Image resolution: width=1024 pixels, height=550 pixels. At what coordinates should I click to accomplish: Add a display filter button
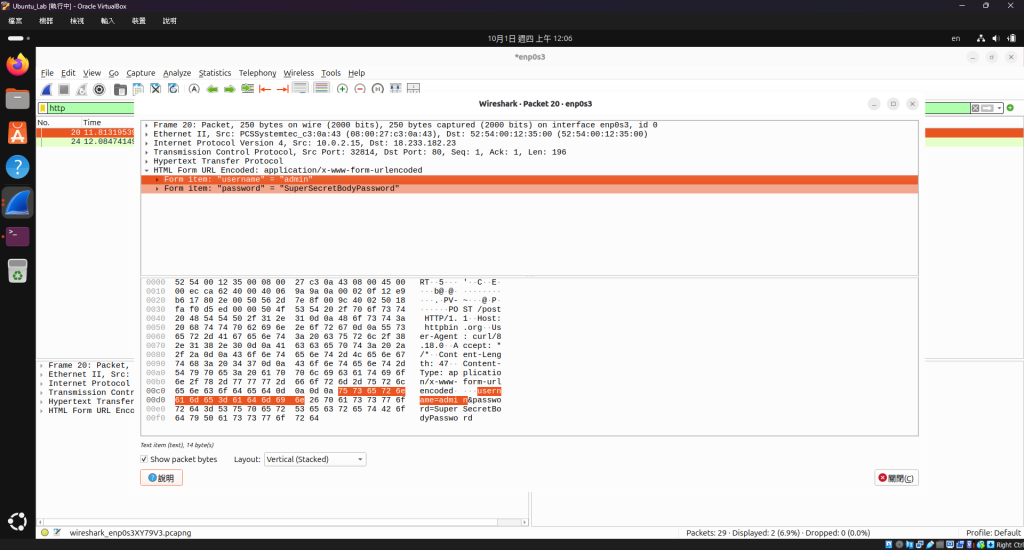(1010, 108)
